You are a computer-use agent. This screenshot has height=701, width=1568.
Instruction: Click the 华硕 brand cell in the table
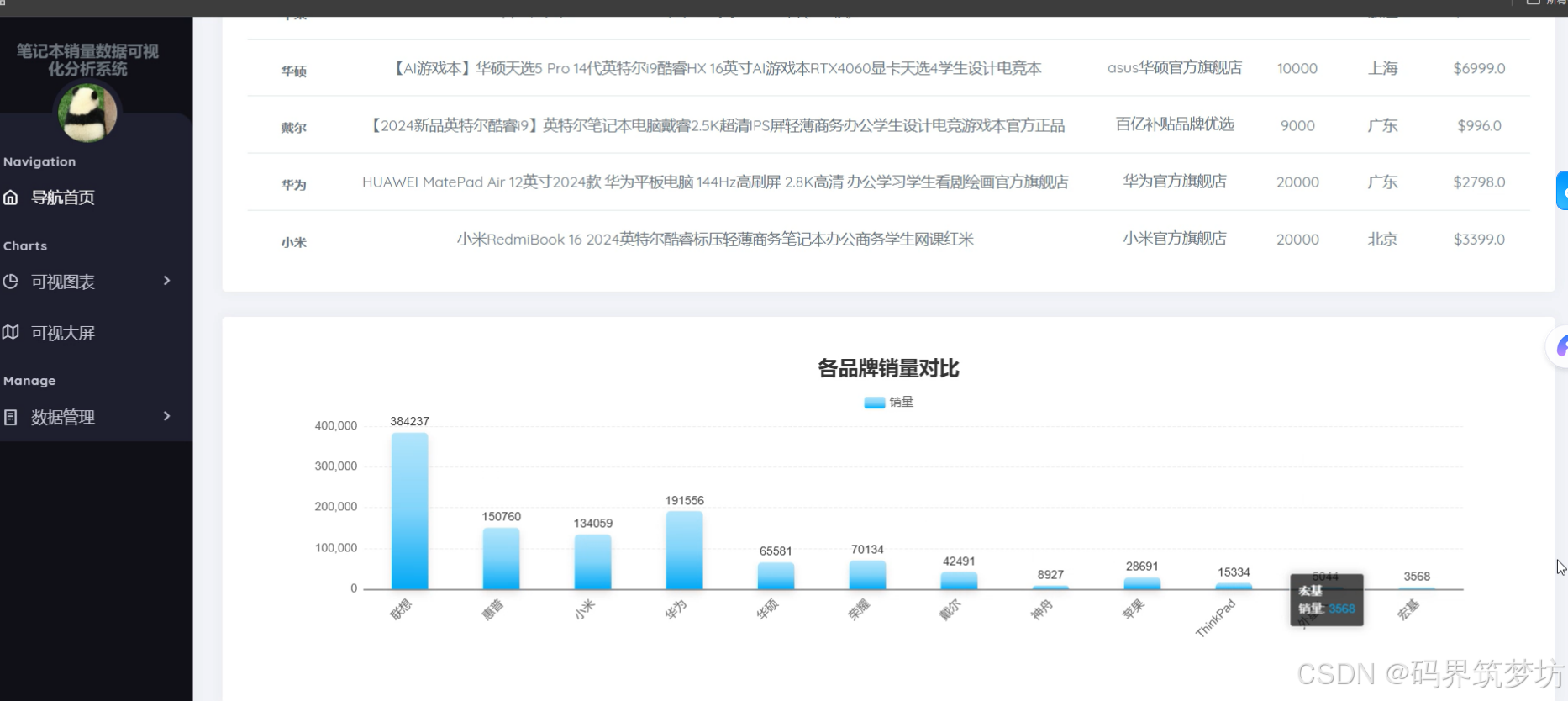pyautogui.click(x=293, y=71)
